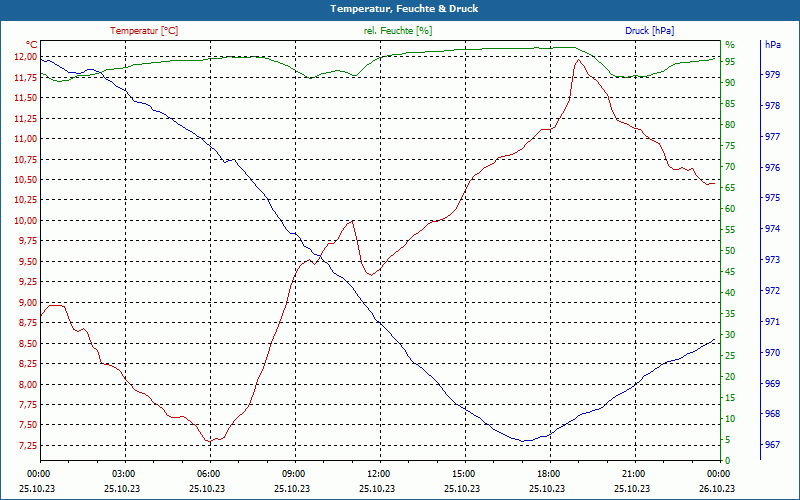Click the 85 humidity tick label

pos(730,104)
